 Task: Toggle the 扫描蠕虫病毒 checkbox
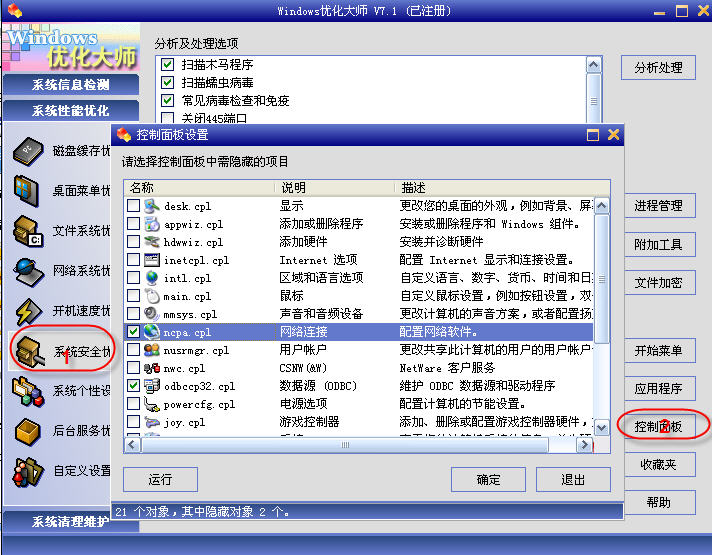(x=168, y=83)
